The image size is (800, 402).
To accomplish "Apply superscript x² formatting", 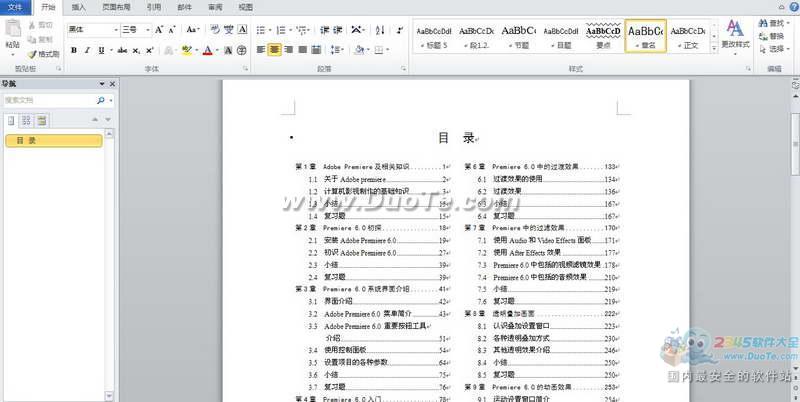I will pyautogui.click(x=149, y=51).
